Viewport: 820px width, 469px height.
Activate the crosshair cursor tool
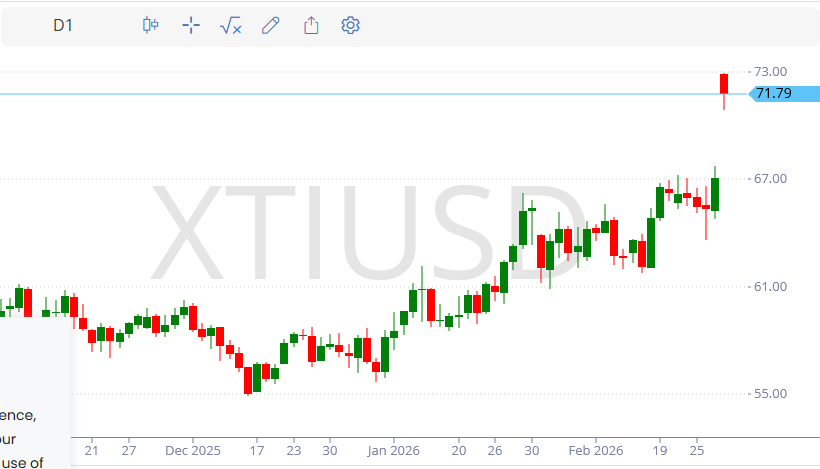pyautogui.click(x=191, y=25)
